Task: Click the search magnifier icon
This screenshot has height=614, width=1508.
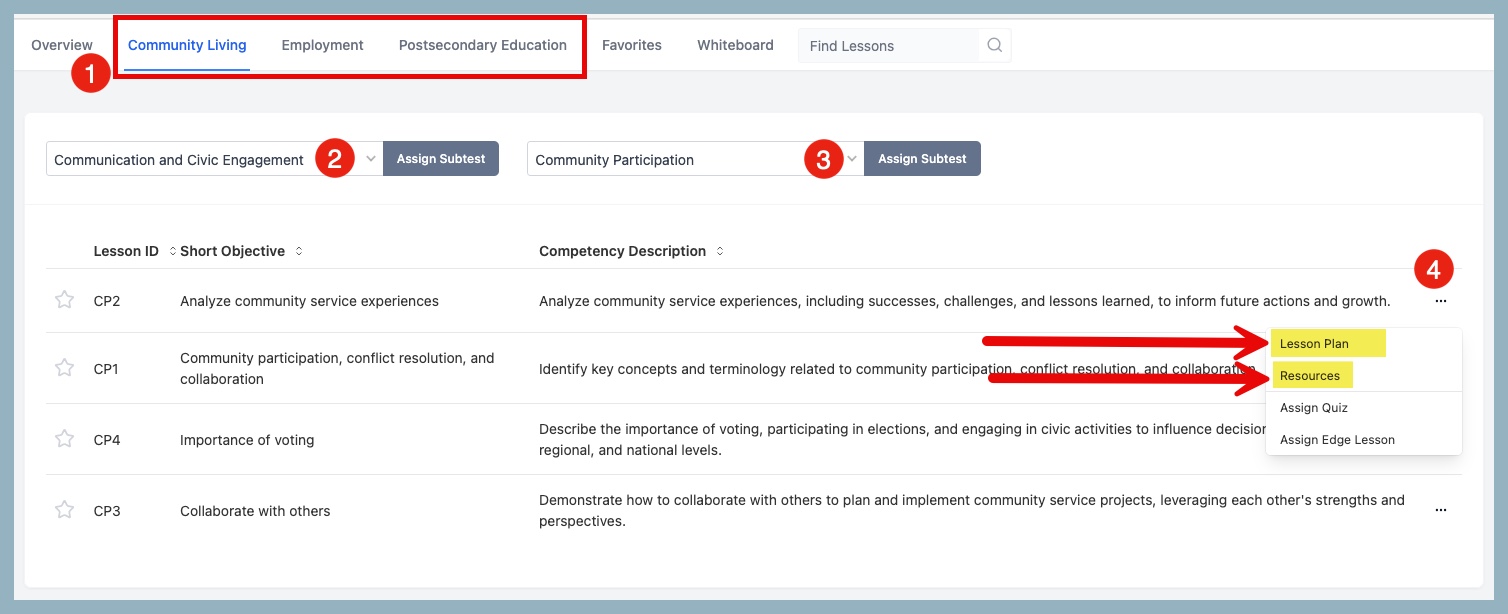Action: coord(994,45)
